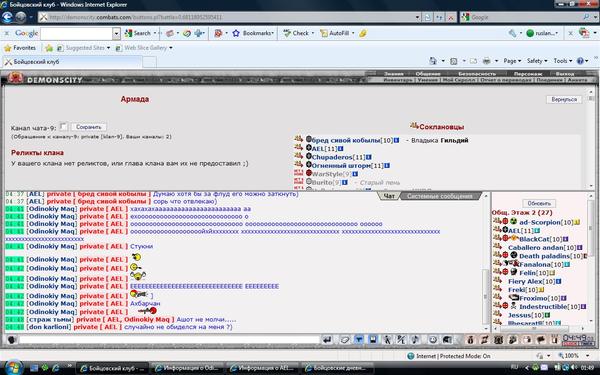The image size is (600, 375).
Task: Click private message icon beside ad-Scorpion
Action: [x=497, y=221]
